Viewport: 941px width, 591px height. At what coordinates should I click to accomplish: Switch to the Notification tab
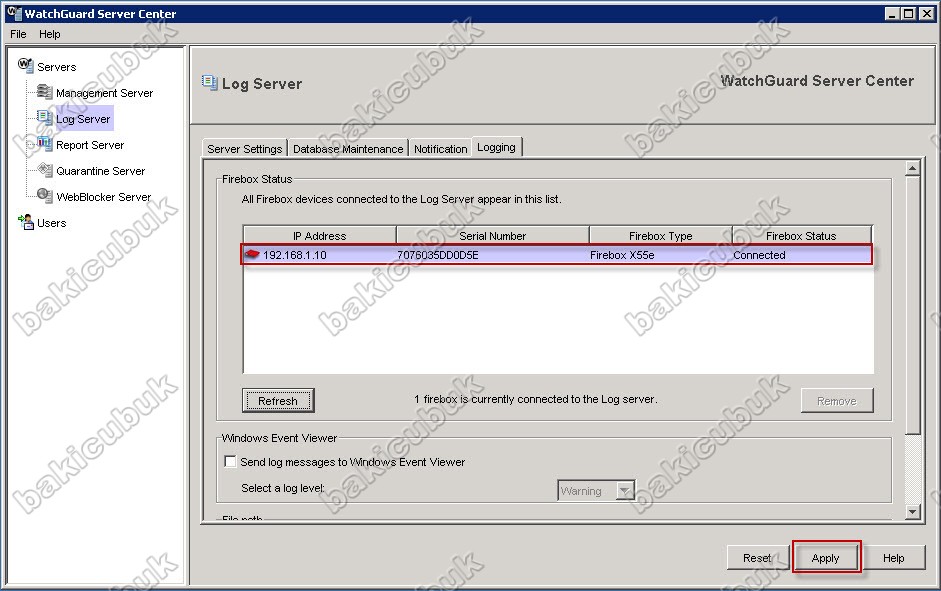tap(440, 149)
